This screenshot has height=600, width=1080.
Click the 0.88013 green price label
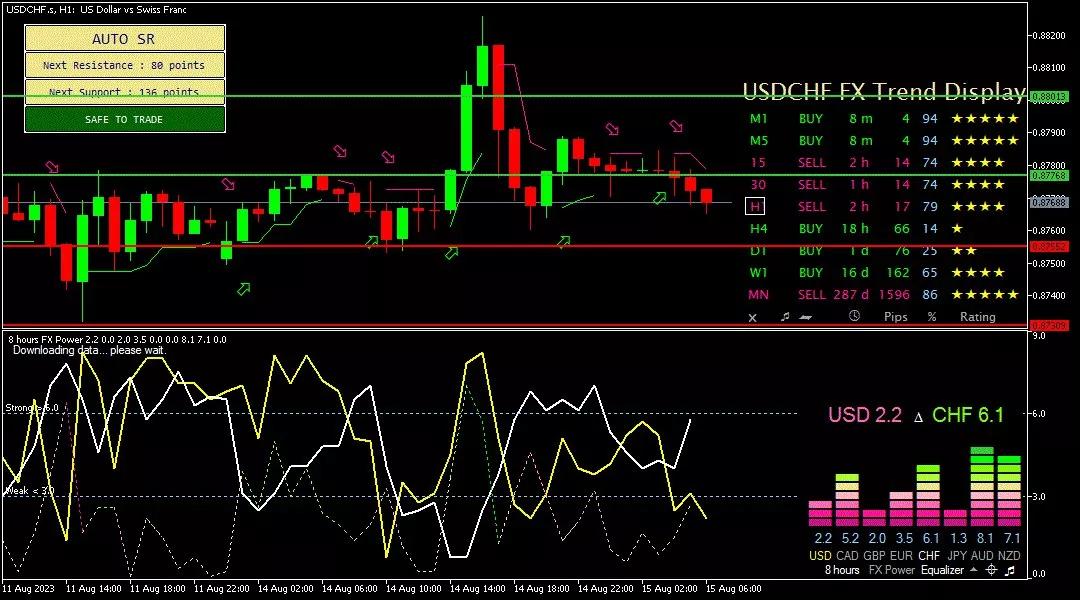pyautogui.click(x=1049, y=96)
